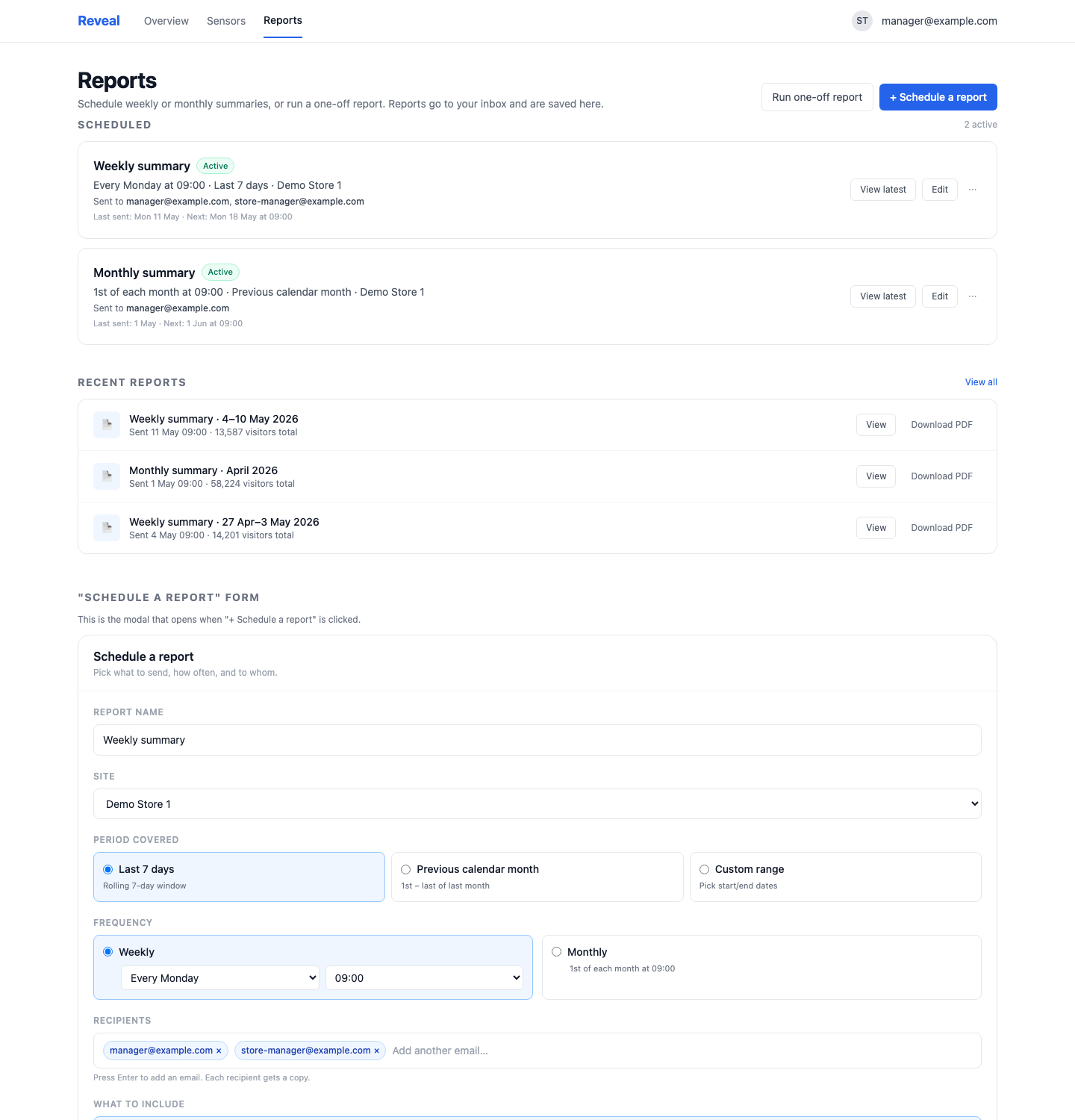Open more options for Monthly summary

point(973,296)
